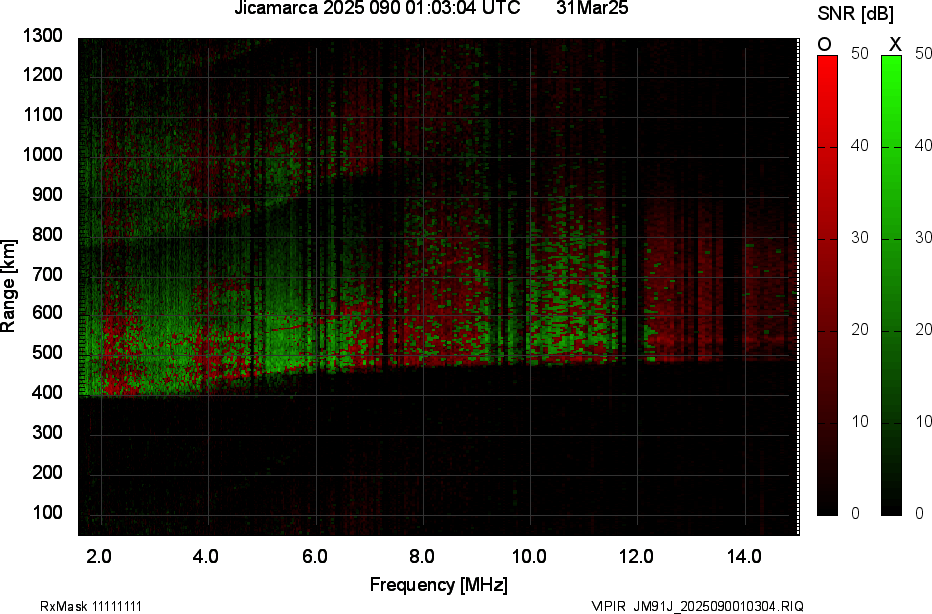Click the SNR [dB] legend title

click(x=855, y=14)
